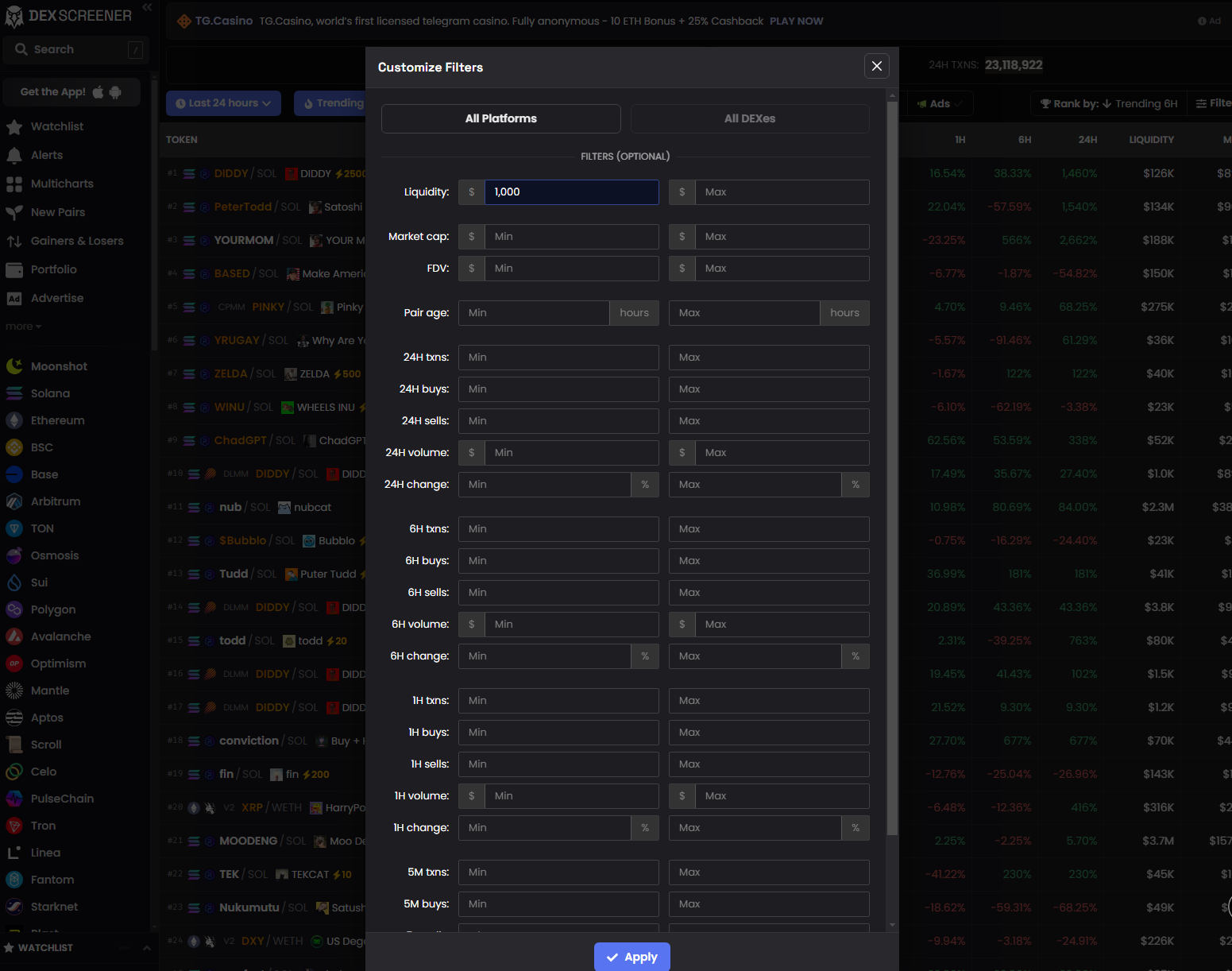The height and width of the screenshot is (971, 1232).
Task: Focus the 5M txns Min field
Action: pos(558,872)
